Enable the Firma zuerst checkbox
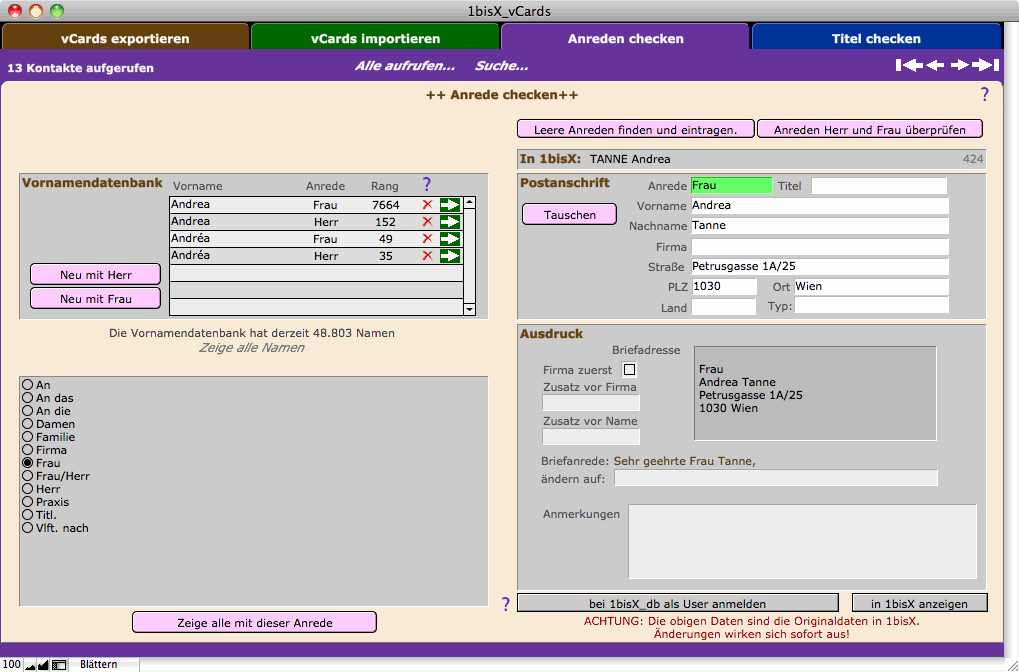The height and width of the screenshot is (672, 1019). 629,370
